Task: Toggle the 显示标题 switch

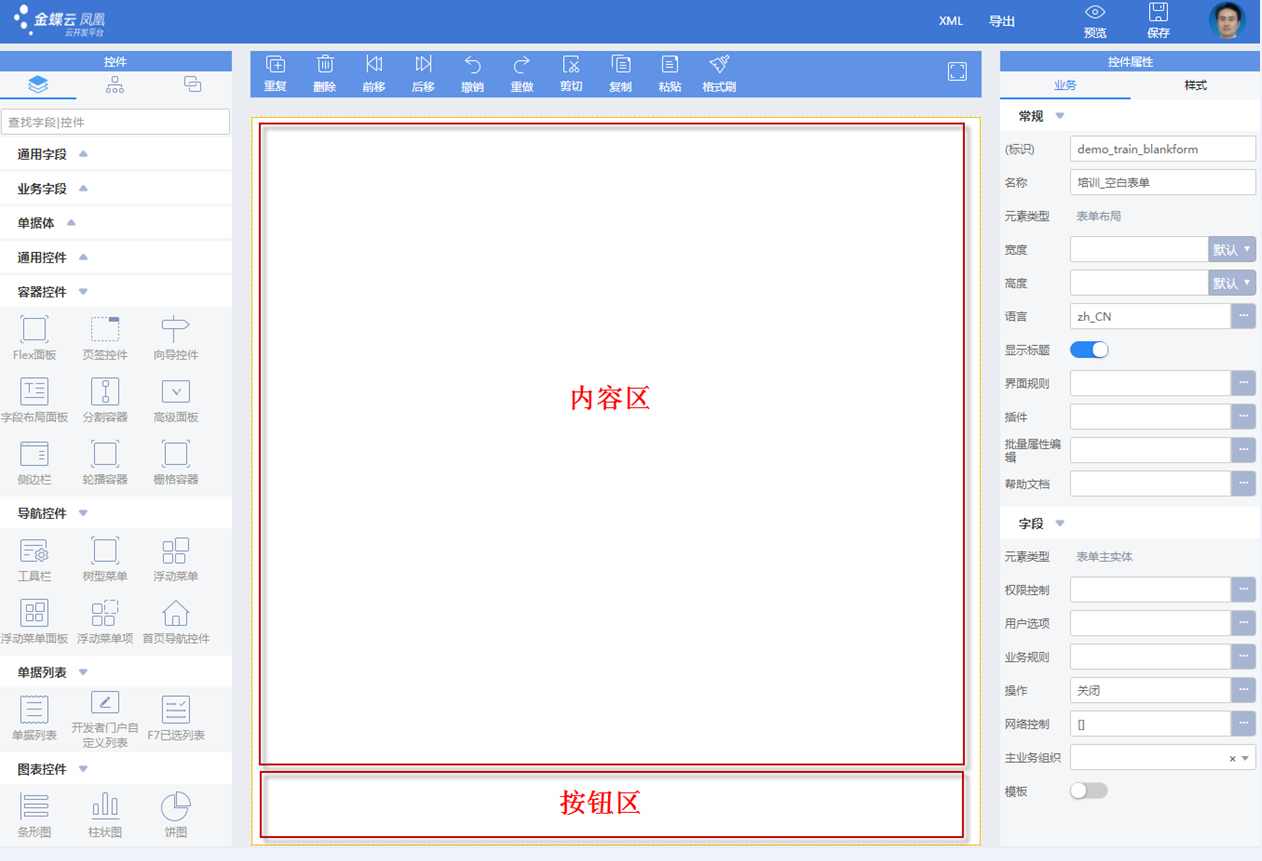Action: pos(1089,350)
